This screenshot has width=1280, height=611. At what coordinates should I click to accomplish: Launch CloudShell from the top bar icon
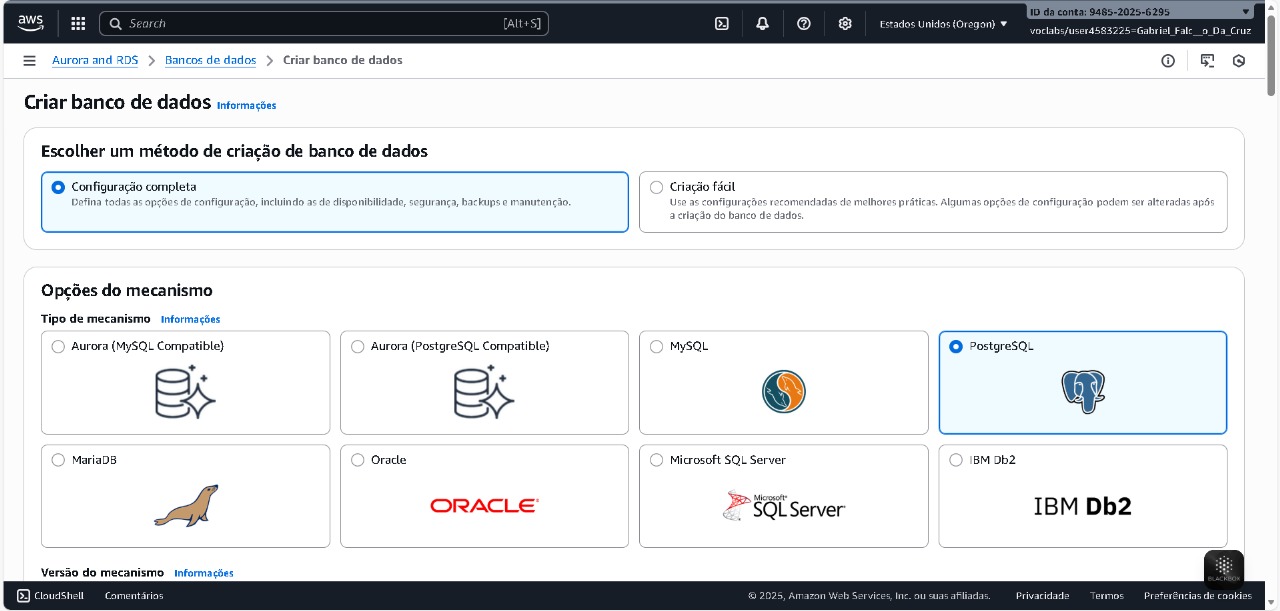click(x=722, y=23)
